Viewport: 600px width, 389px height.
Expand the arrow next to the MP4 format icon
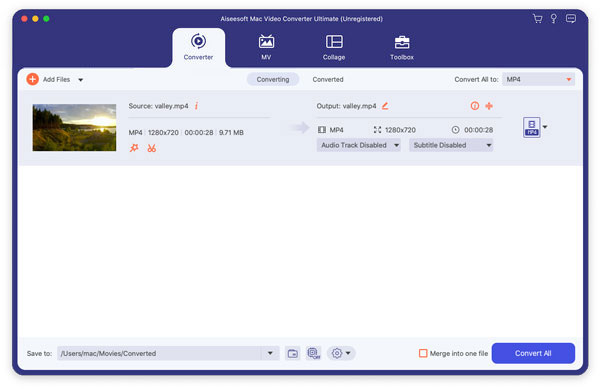tap(545, 127)
